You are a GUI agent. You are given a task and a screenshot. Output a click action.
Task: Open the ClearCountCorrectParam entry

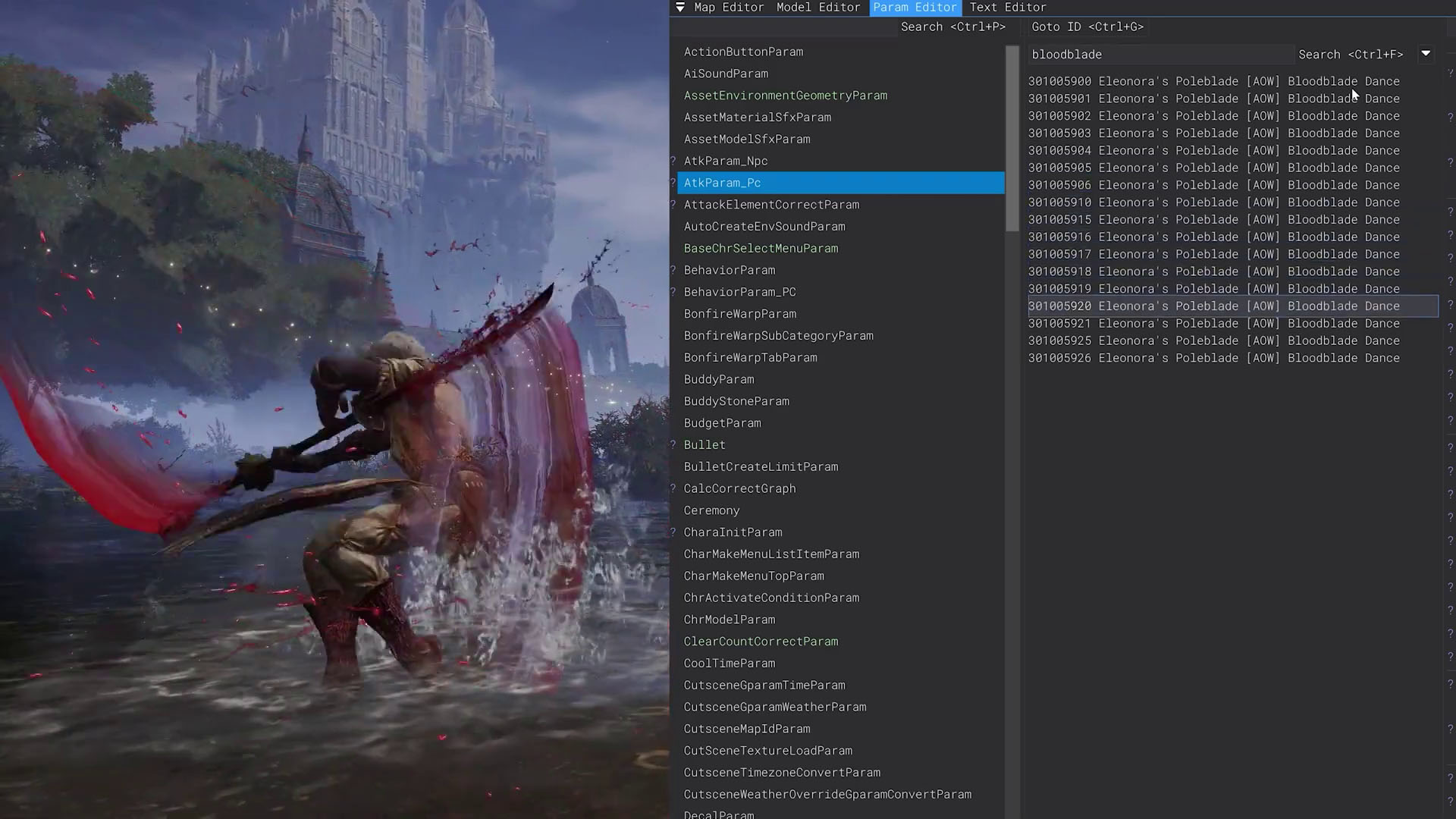pyautogui.click(x=761, y=642)
